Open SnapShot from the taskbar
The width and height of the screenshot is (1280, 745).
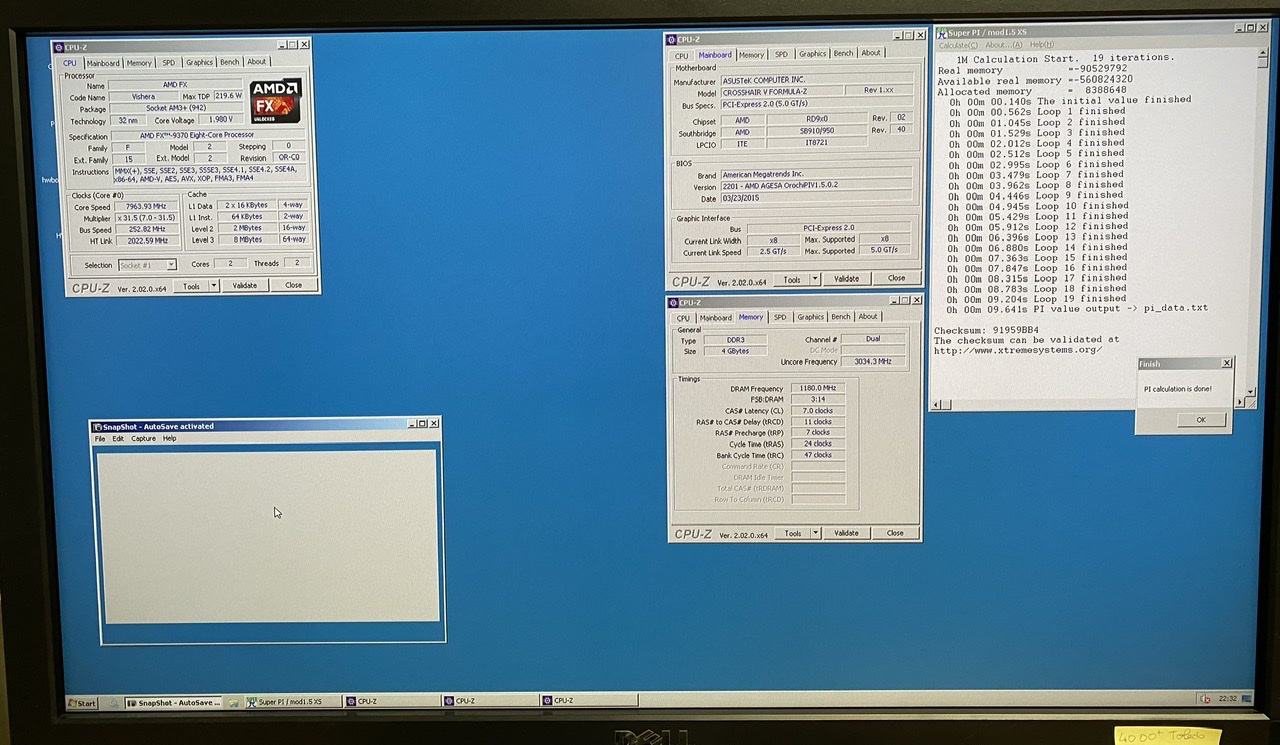click(174, 703)
